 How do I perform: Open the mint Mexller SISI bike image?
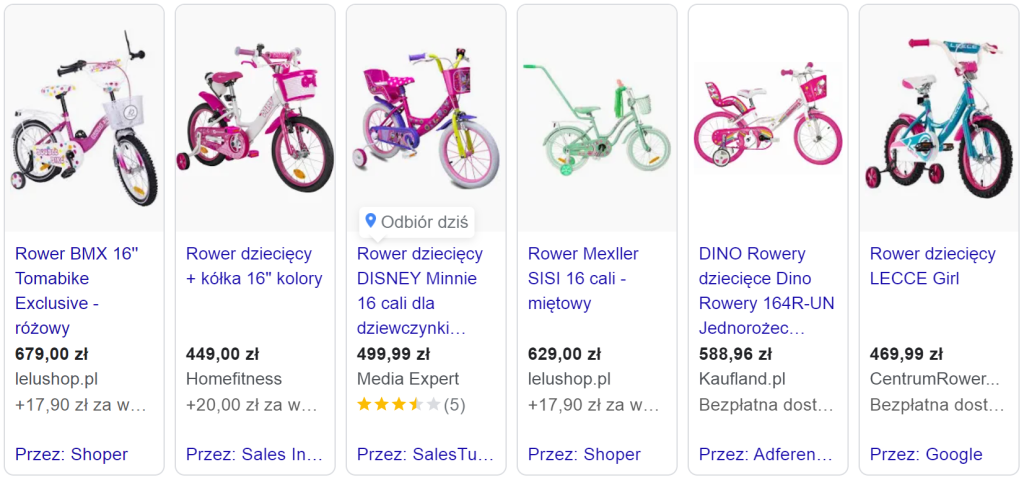tap(597, 118)
